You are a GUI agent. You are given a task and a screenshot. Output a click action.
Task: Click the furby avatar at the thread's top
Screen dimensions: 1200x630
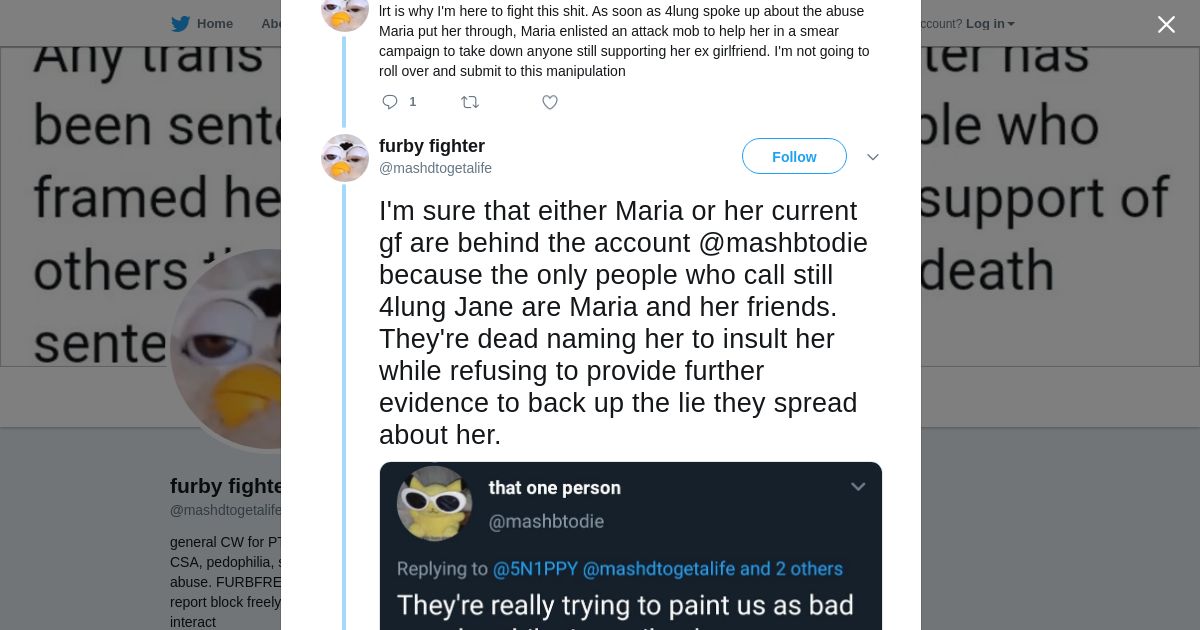(x=345, y=12)
